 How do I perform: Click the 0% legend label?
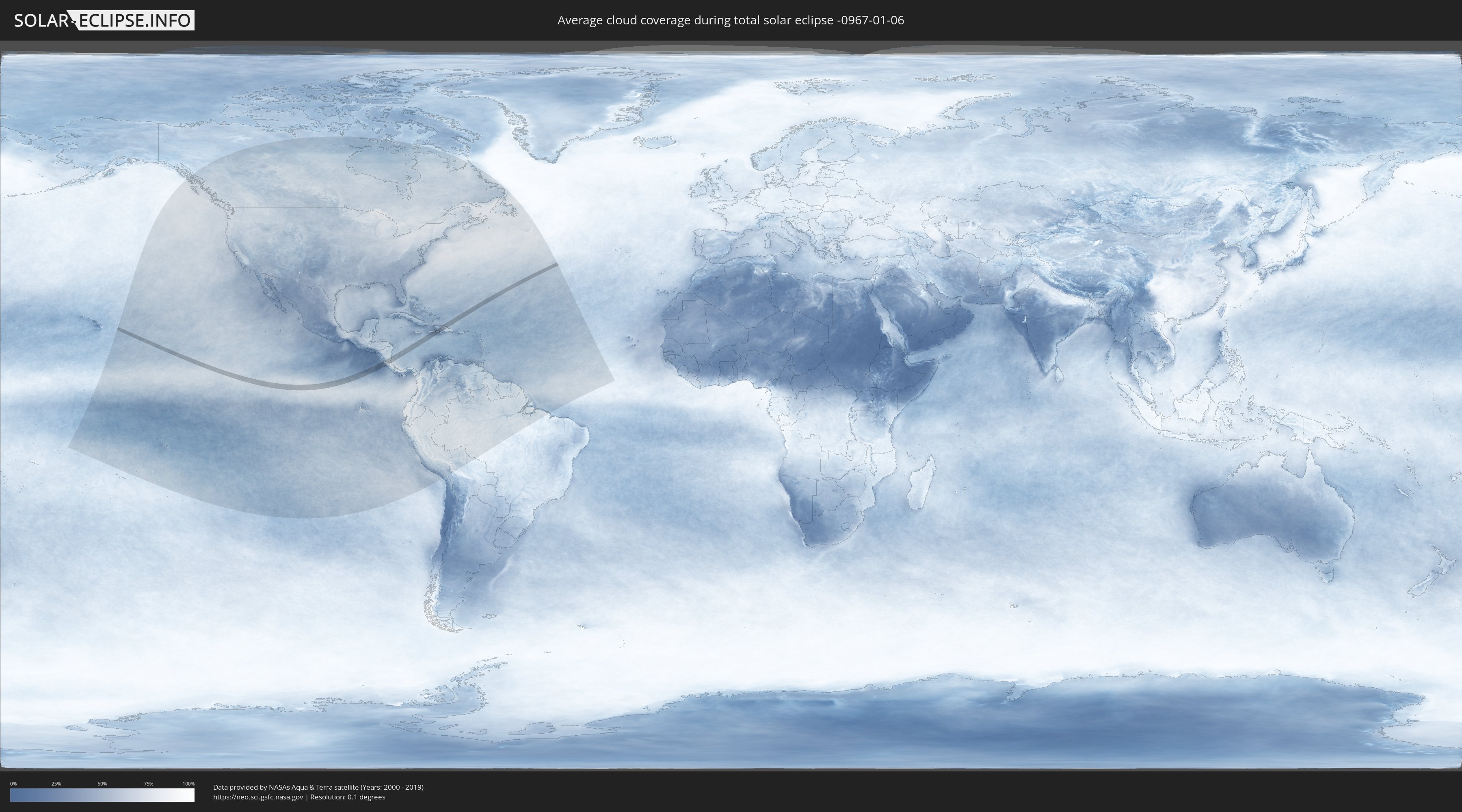pyautogui.click(x=13, y=784)
